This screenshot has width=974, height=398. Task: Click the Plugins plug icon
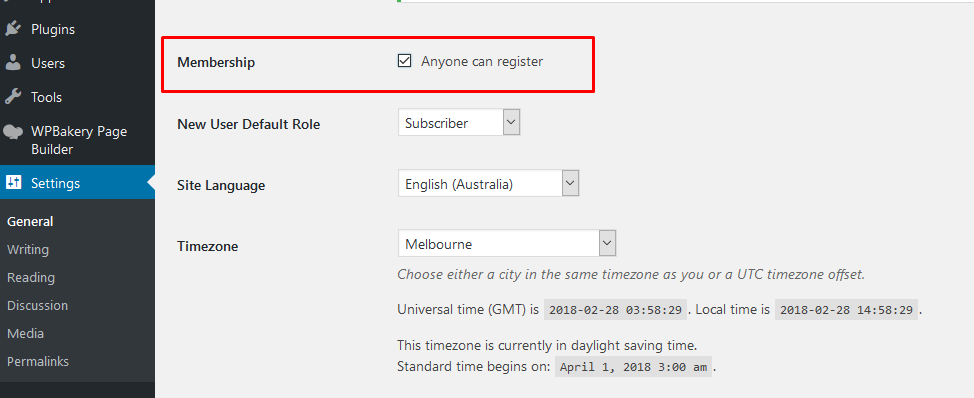tap(13, 29)
